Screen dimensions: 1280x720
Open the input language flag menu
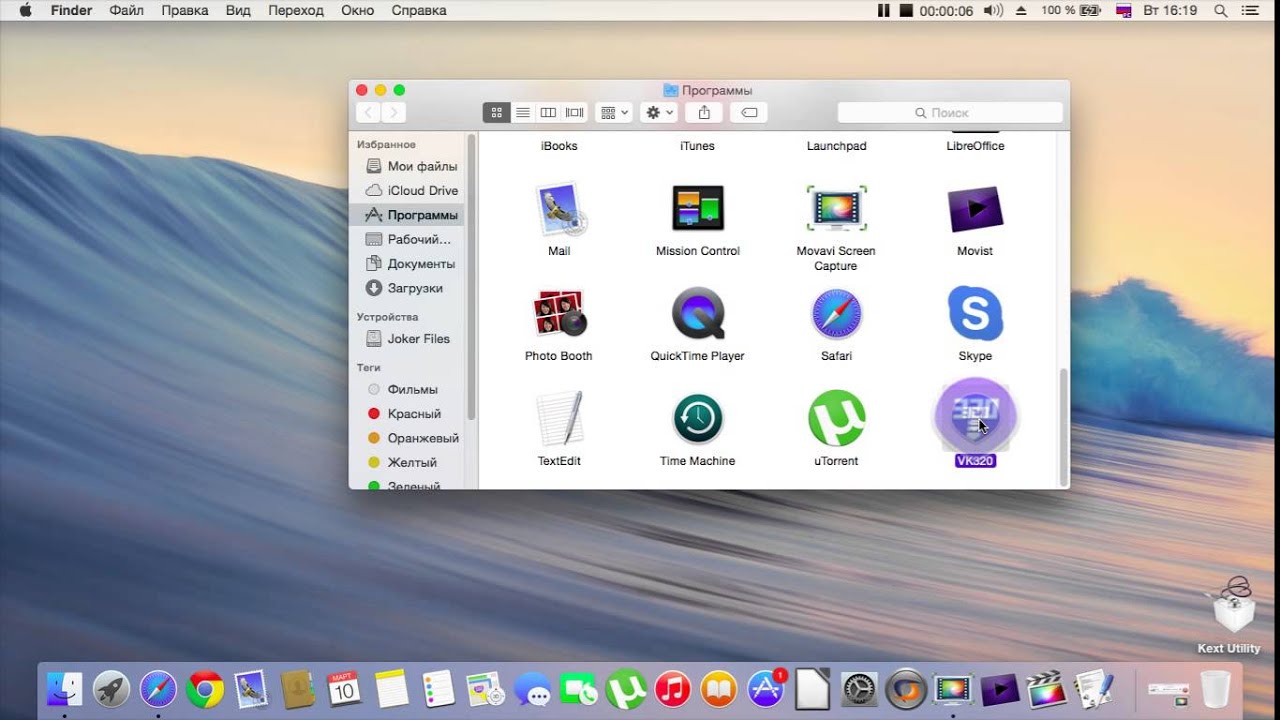(1123, 11)
